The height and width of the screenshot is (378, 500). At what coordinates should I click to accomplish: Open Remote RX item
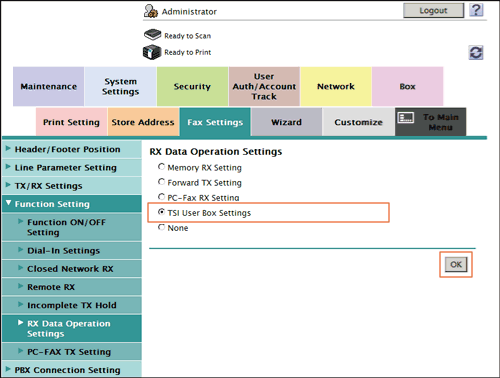[72, 287]
